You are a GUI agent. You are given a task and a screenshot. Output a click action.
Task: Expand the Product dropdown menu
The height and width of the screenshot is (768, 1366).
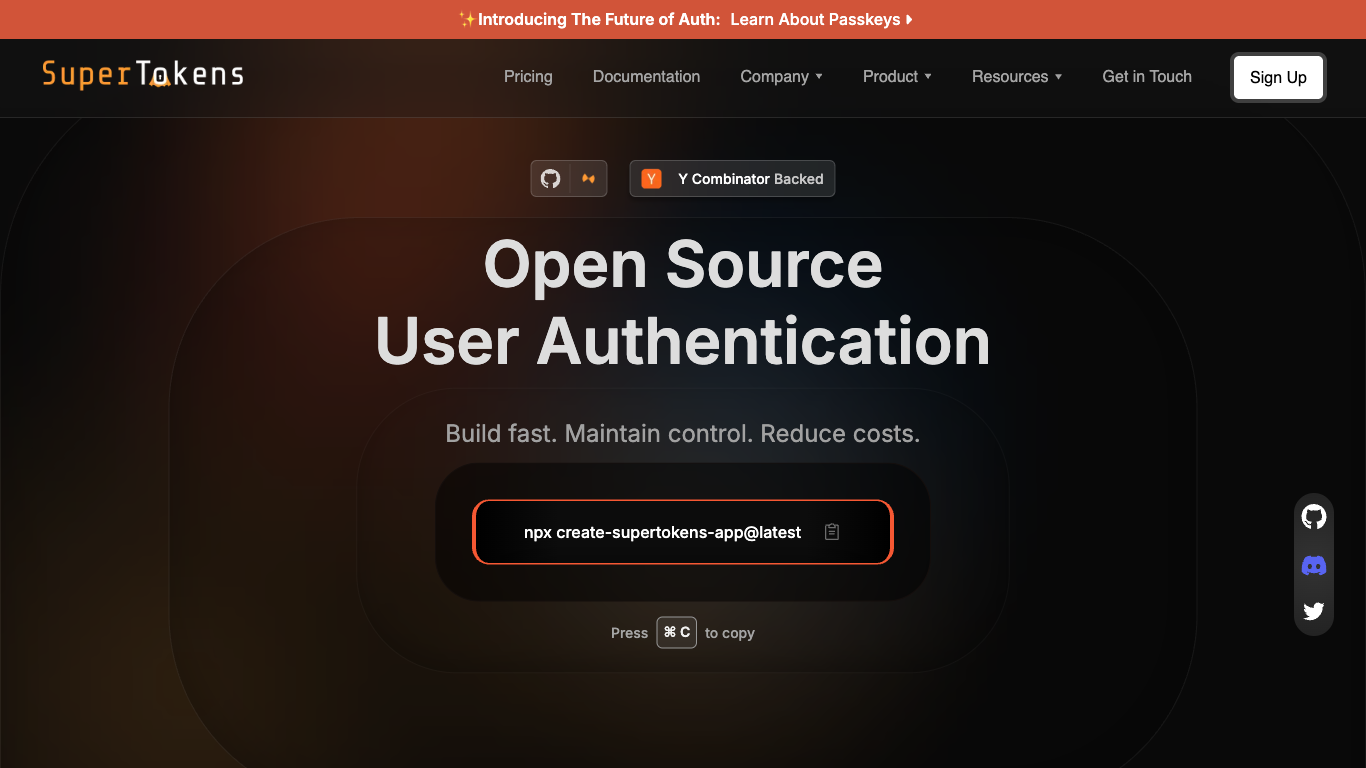[x=897, y=77]
